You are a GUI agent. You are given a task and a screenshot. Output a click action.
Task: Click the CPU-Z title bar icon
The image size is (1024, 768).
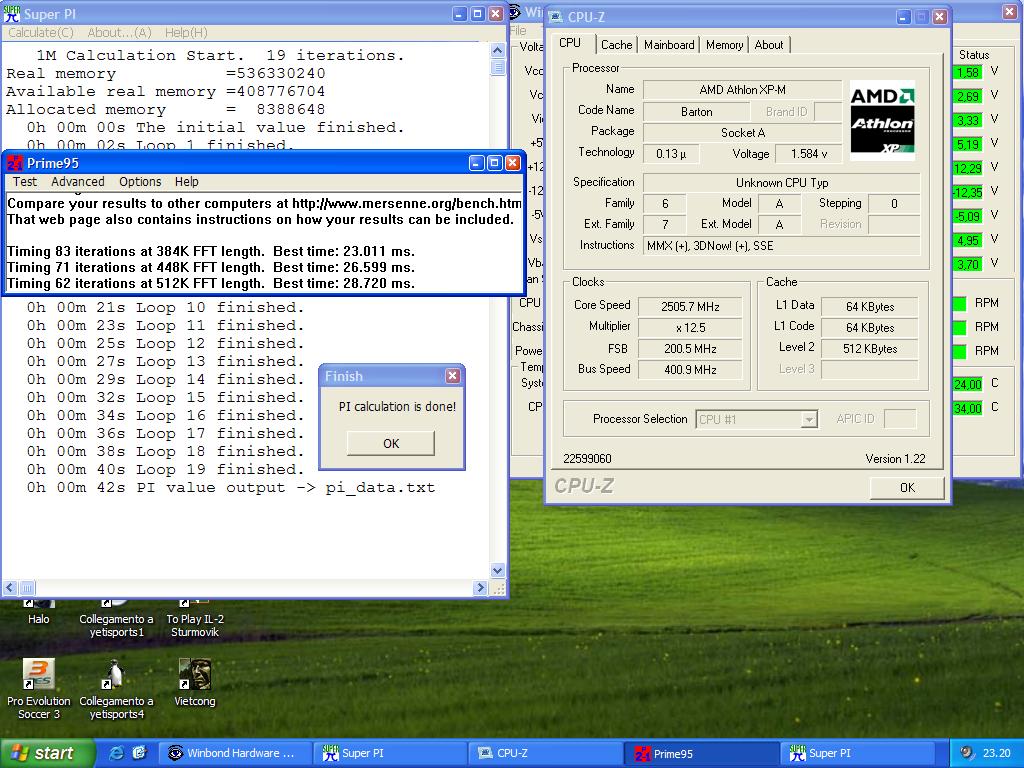point(556,17)
